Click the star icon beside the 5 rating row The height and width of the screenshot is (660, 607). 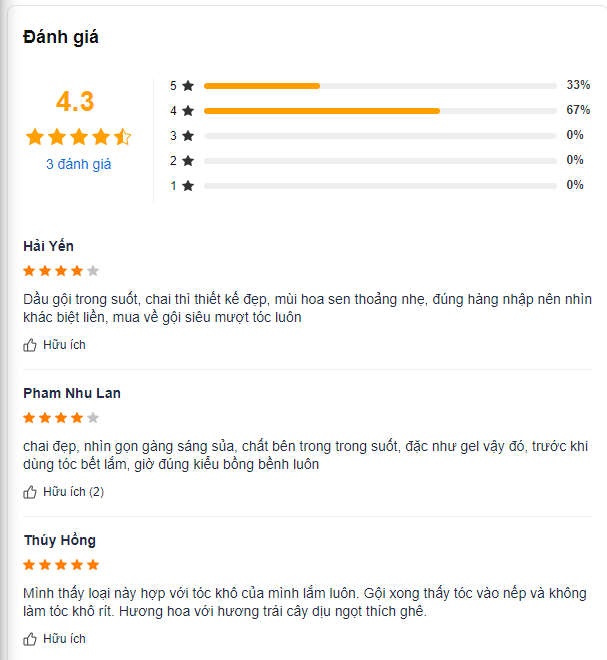(x=188, y=86)
